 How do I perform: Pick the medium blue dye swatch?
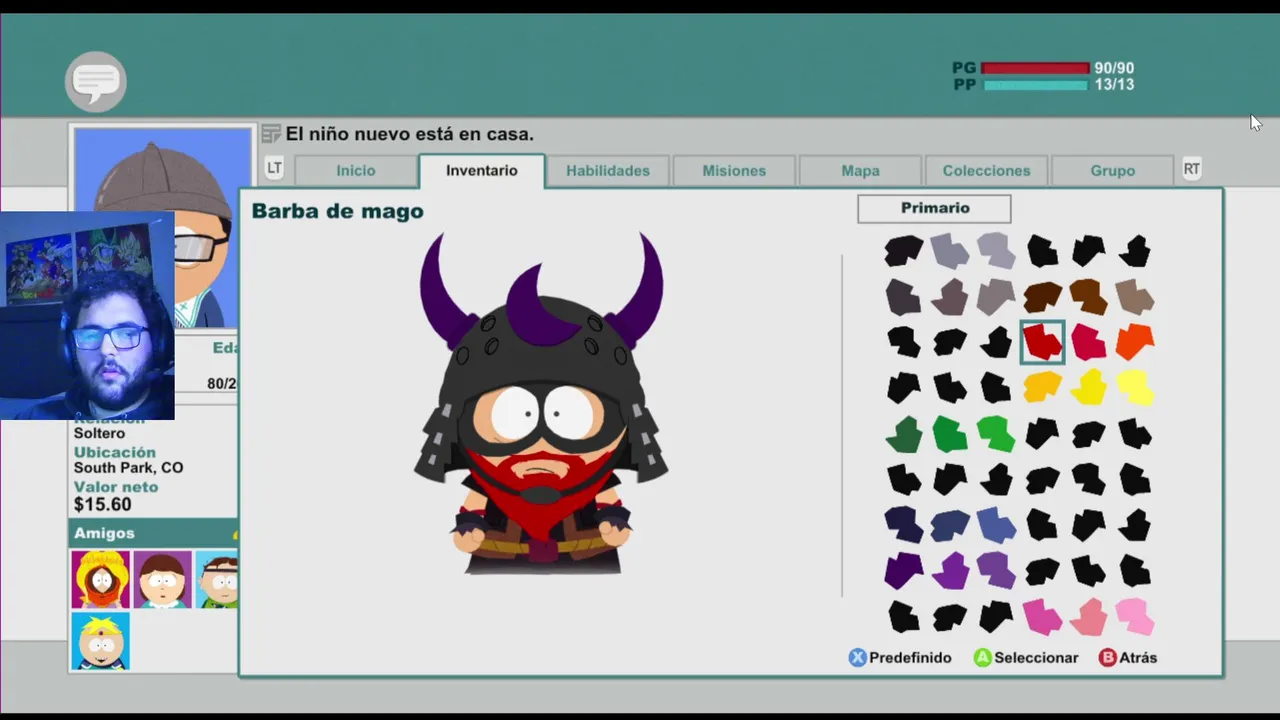996,525
